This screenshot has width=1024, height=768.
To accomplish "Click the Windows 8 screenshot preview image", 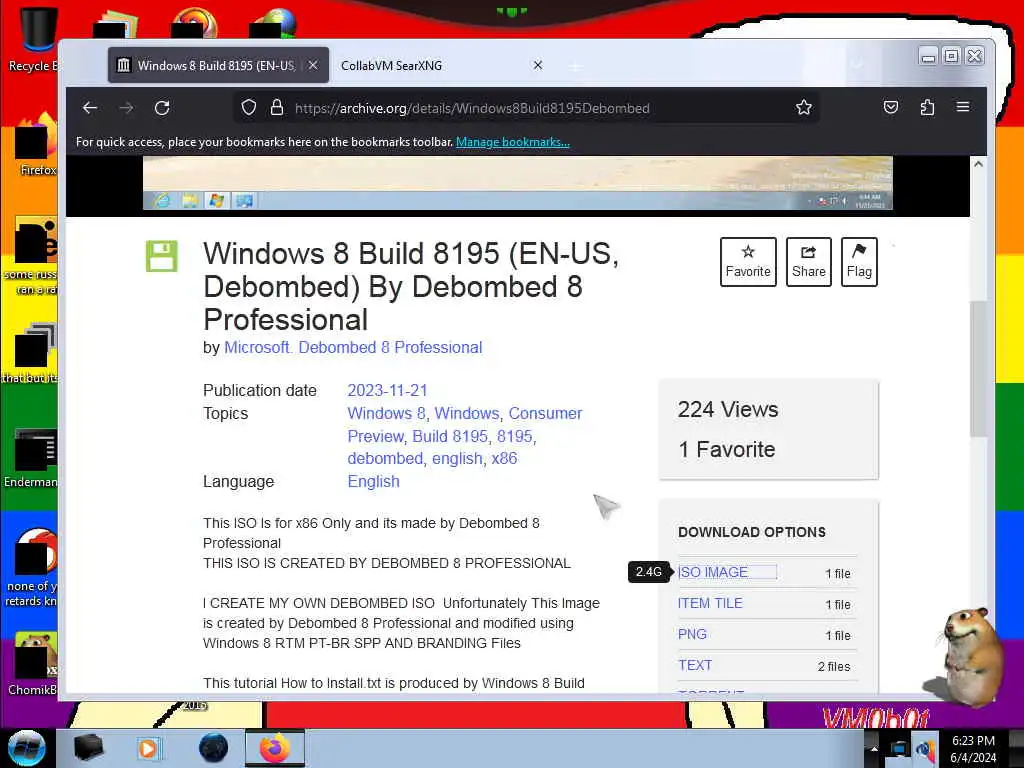I will point(517,183).
